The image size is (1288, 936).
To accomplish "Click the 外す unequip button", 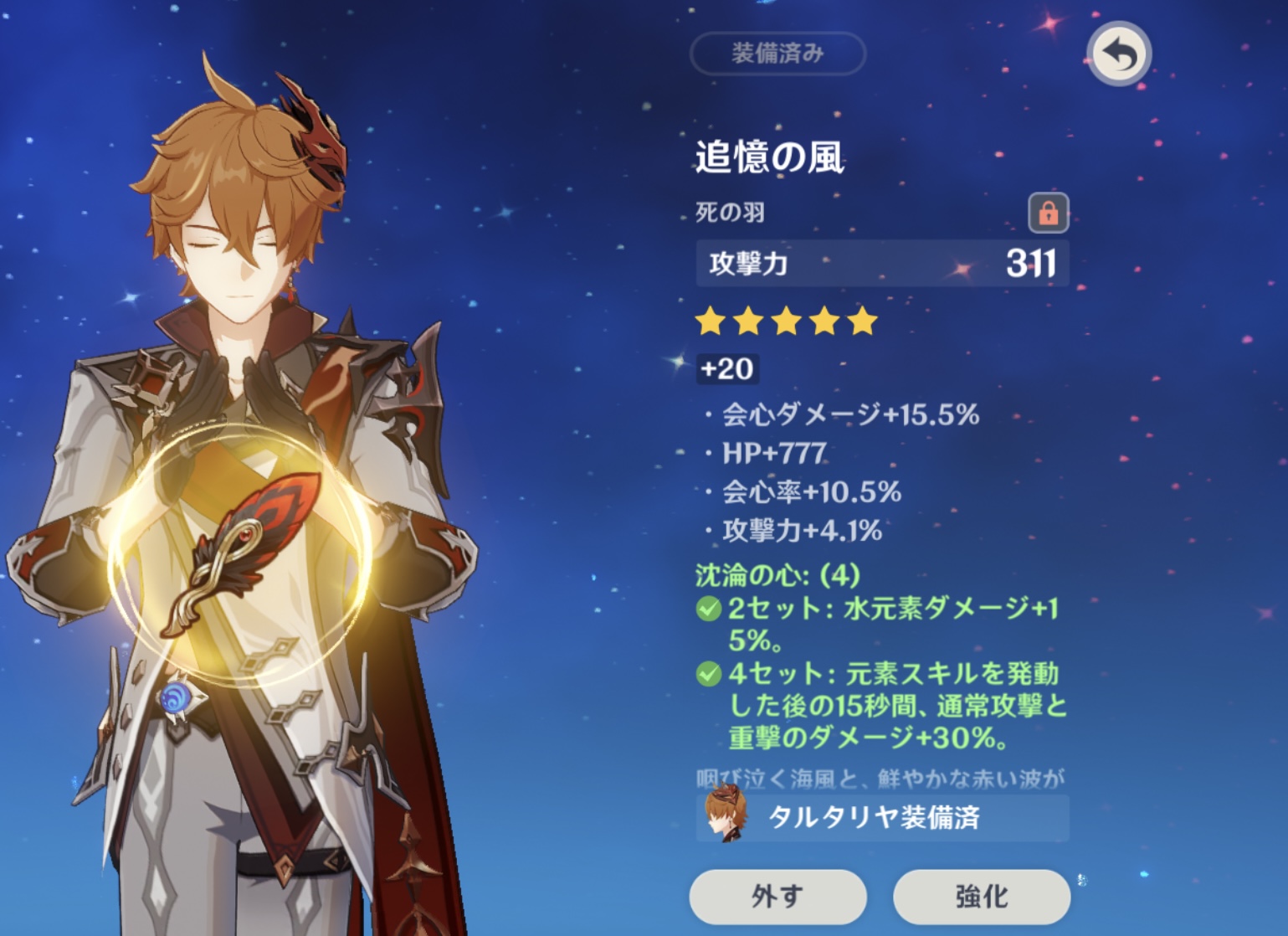I will [777, 897].
